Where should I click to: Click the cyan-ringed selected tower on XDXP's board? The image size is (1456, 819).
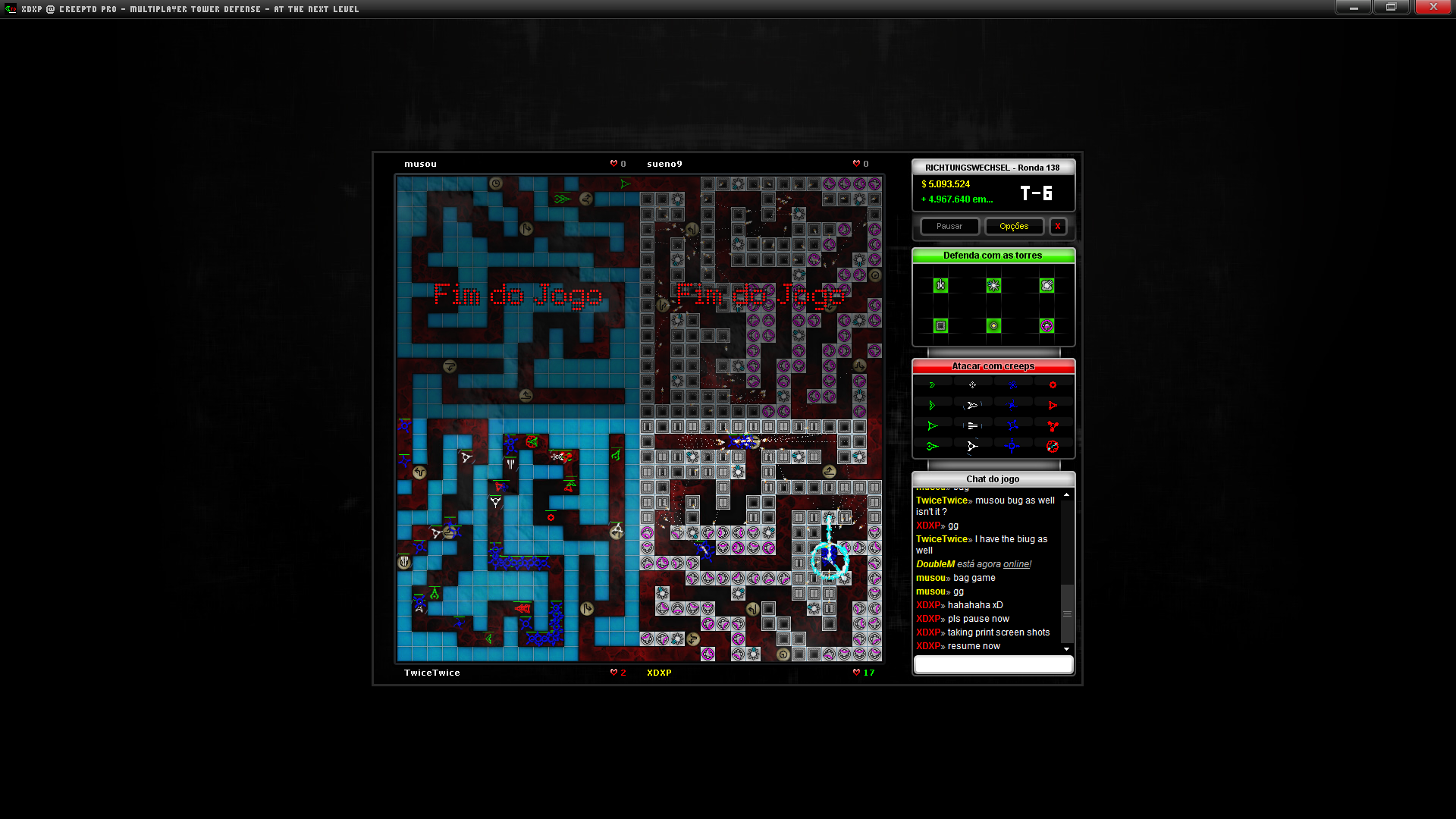[x=830, y=560]
